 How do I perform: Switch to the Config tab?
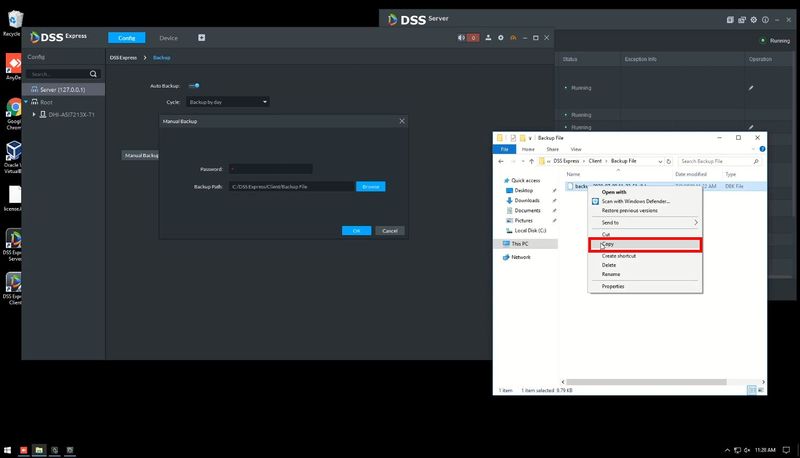click(127, 38)
